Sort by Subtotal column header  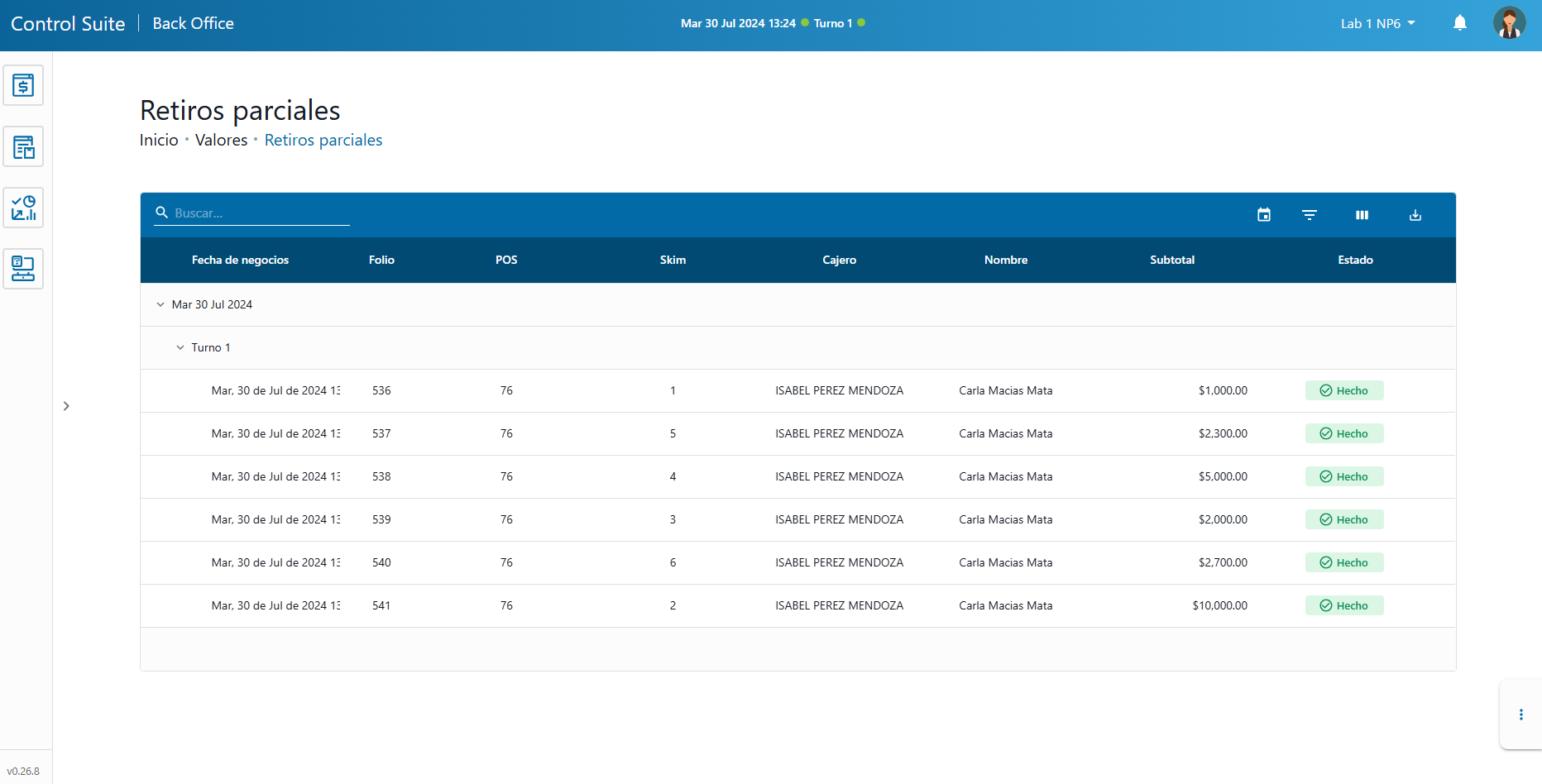tap(1171, 260)
